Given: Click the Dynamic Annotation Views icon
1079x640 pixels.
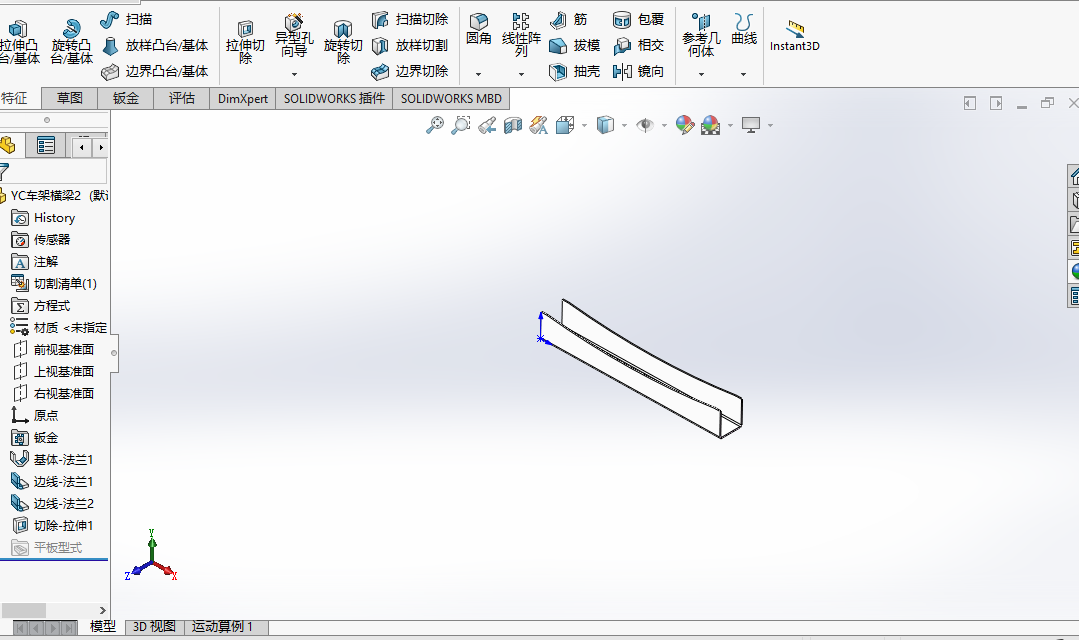Looking at the screenshot, I should [539, 125].
